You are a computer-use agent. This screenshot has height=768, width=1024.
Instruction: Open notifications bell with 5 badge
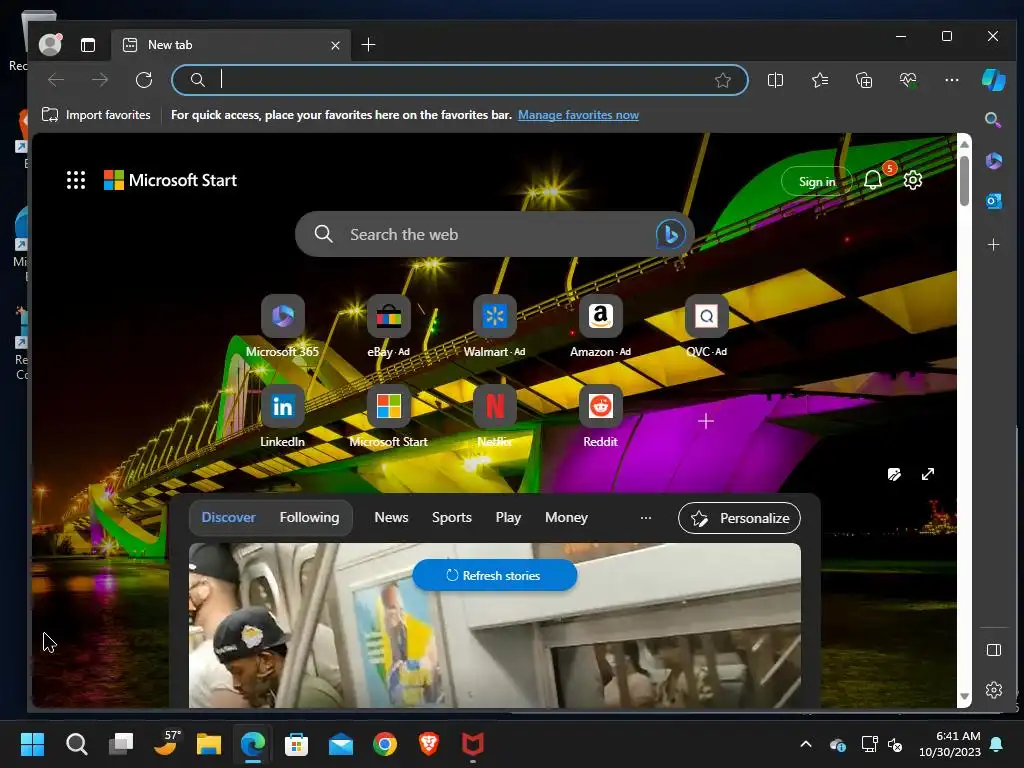tap(873, 180)
